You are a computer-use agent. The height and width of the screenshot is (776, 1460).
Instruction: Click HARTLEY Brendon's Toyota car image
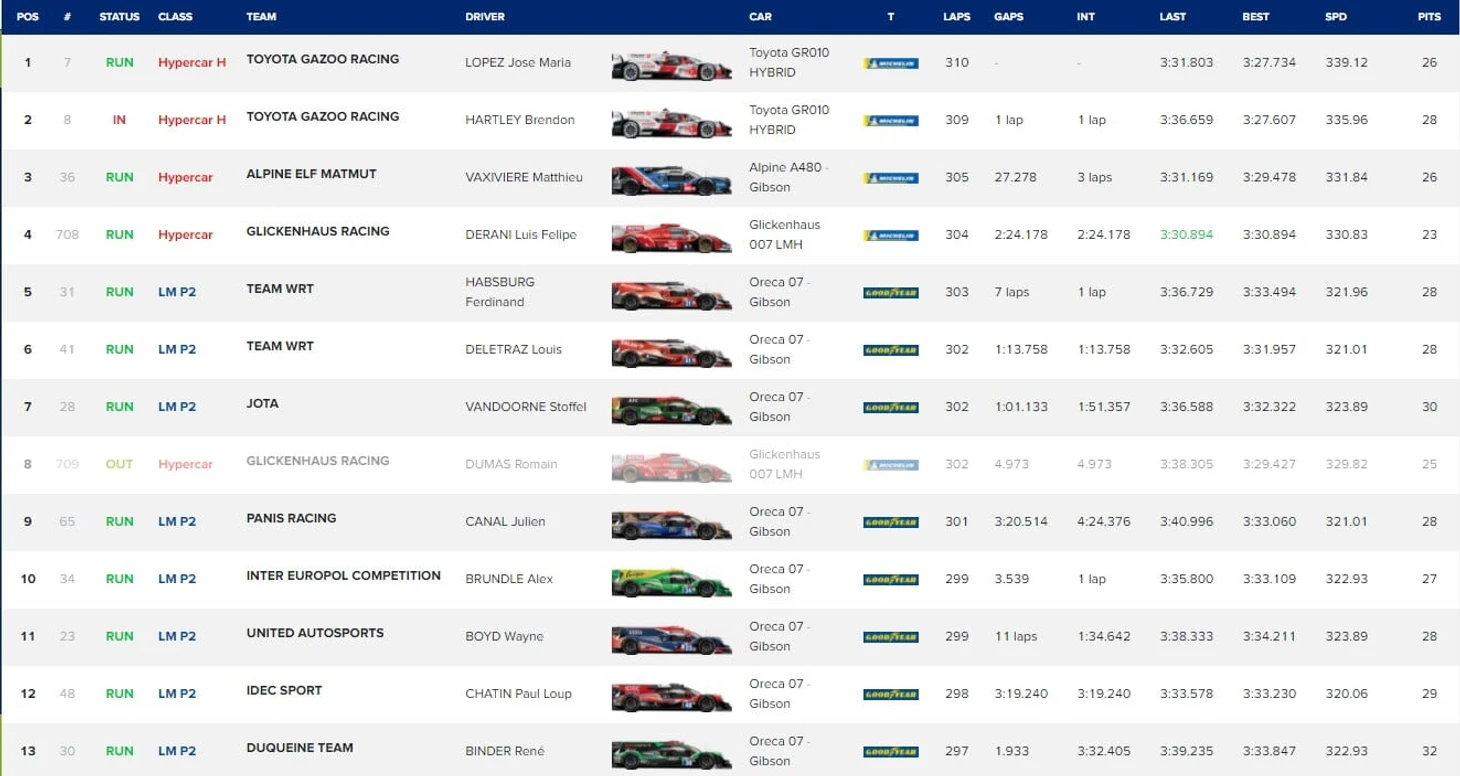click(x=670, y=122)
